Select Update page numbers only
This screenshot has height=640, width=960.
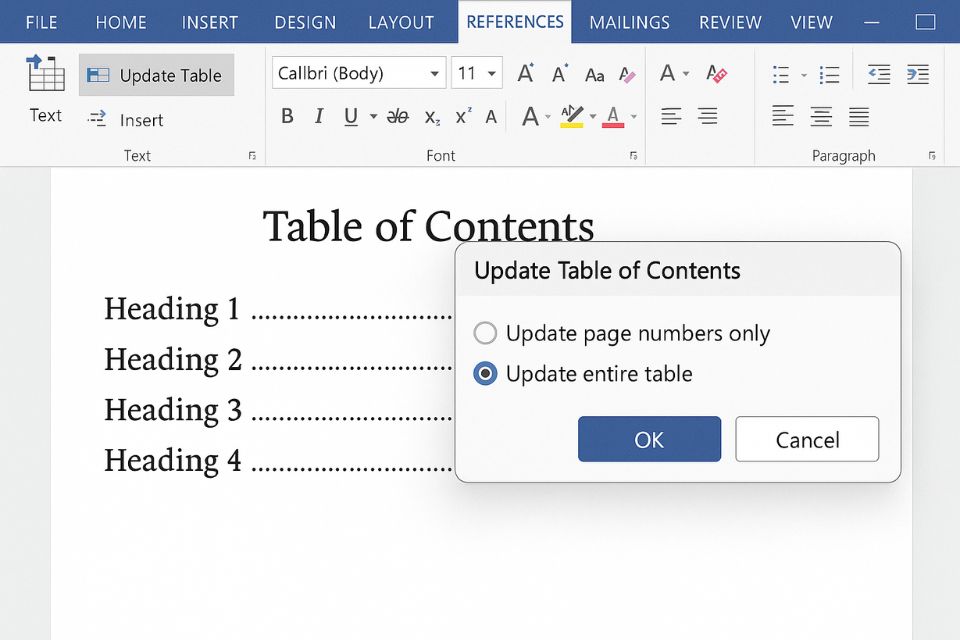coord(485,333)
